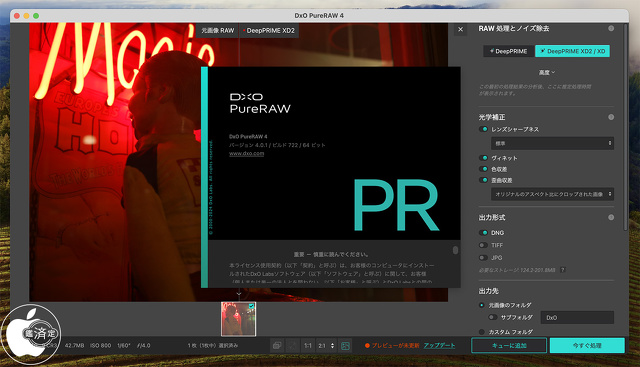This screenshot has width=640, height=367.
Task: Toggle the DNG output format switch
Action: click(x=483, y=232)
